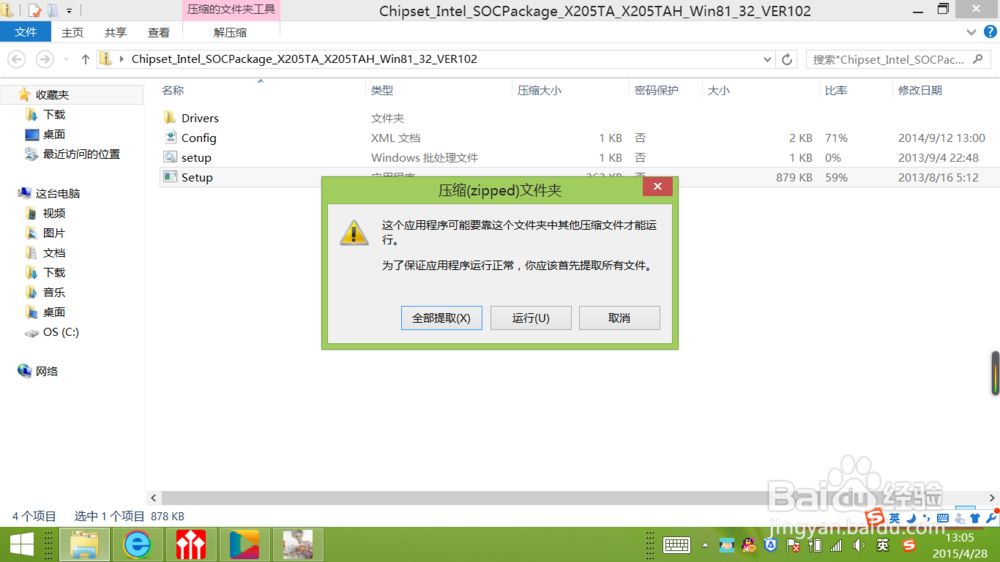Open recent locations dropdown beside navigation arrows
This screenshot has height=562, width=1000.
tap(66, 59)
